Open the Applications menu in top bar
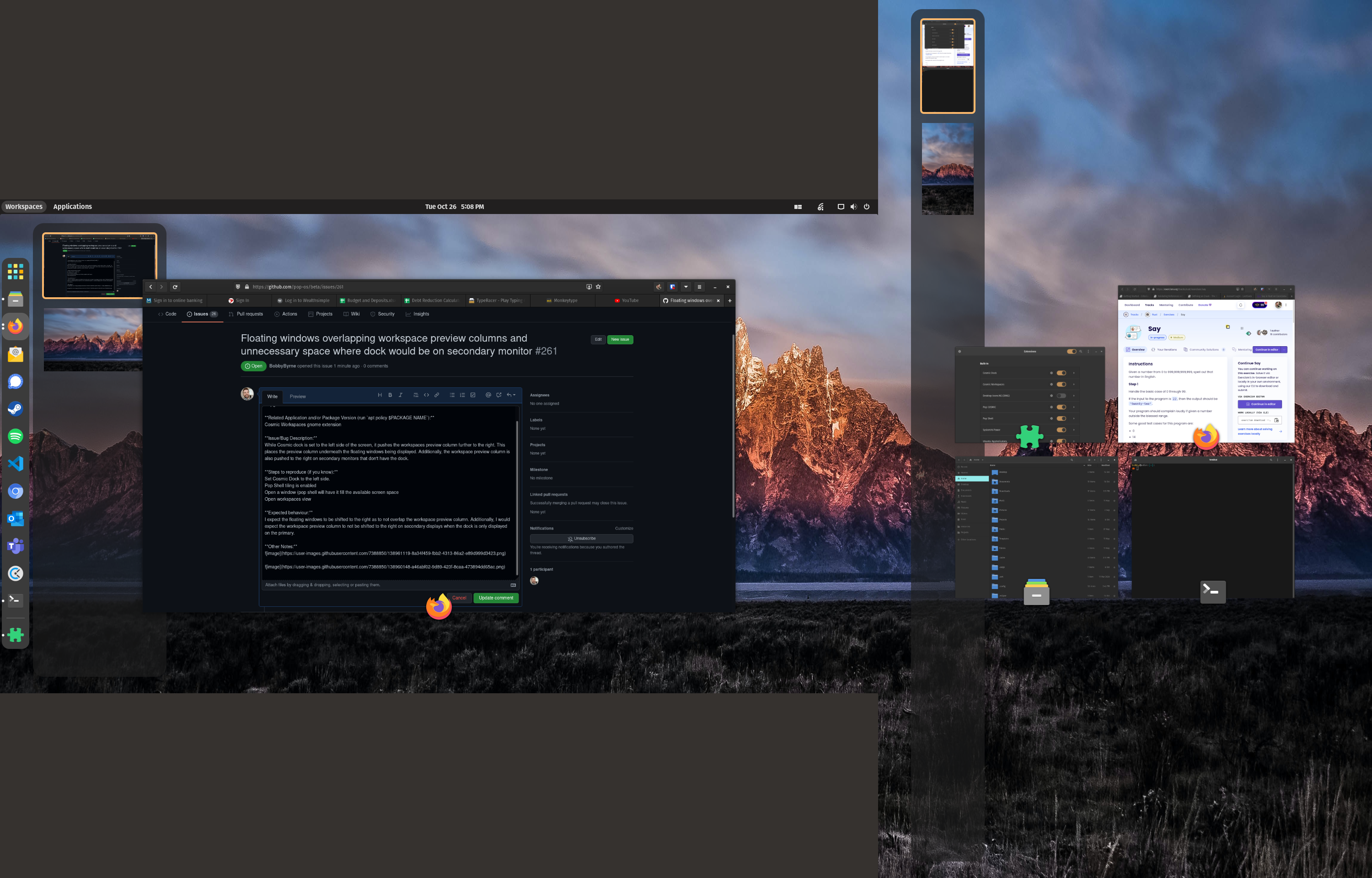 click(72, 206)
